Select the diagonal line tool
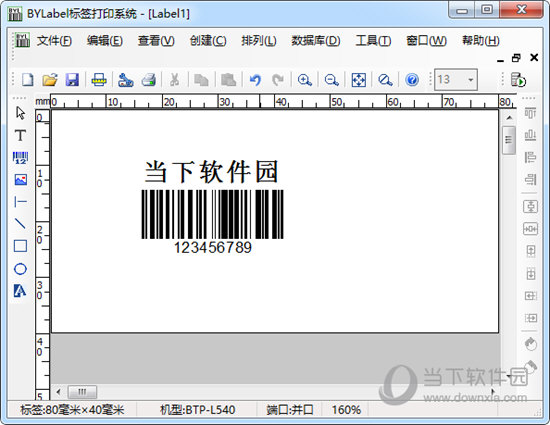This screenshot has width=550, height=425. (20, 223)
